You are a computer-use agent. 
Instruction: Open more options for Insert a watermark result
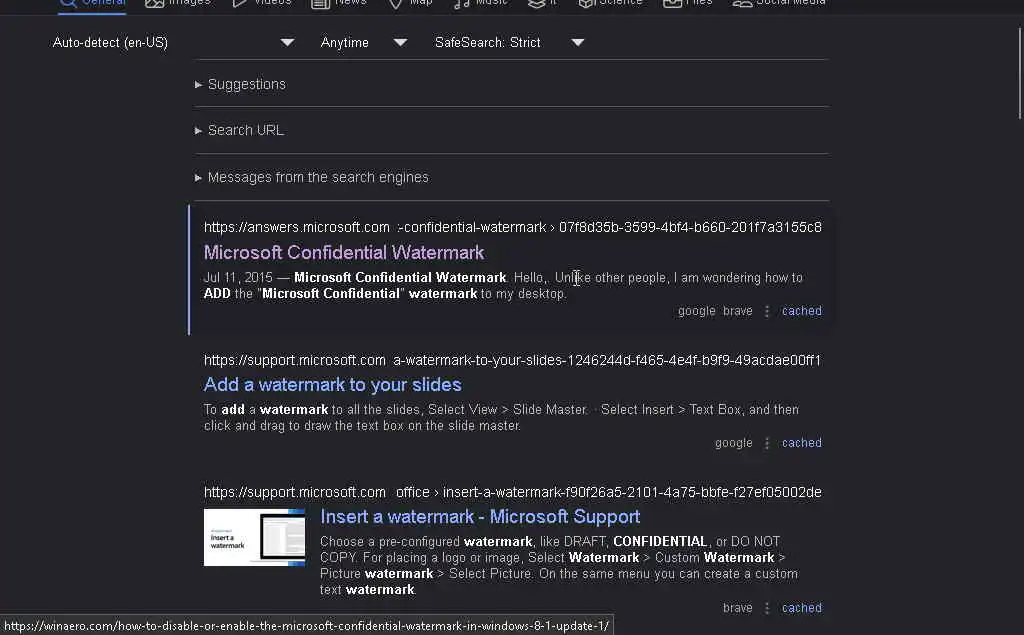click(x=767, y=608)
